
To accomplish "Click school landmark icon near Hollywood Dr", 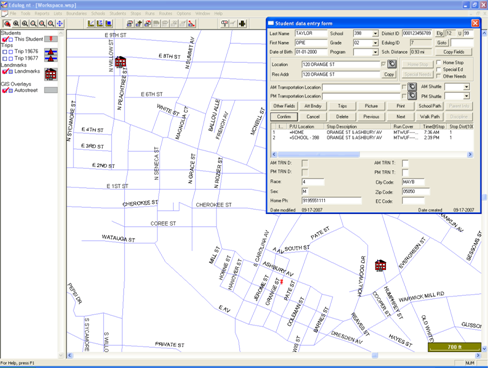I will [380, 266].
